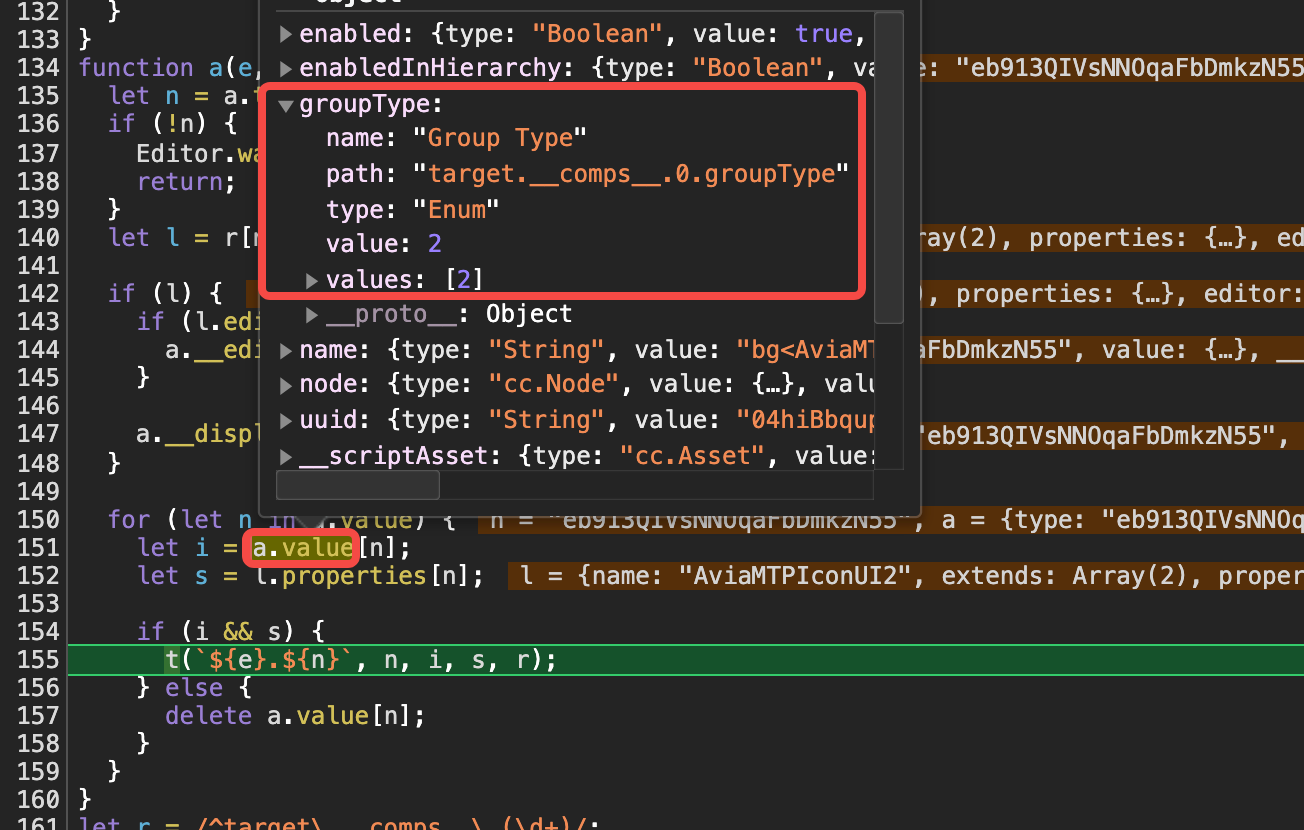
Task: Expand the "__scriptAsset" cc.Asset property
Action: pos(286,455)
